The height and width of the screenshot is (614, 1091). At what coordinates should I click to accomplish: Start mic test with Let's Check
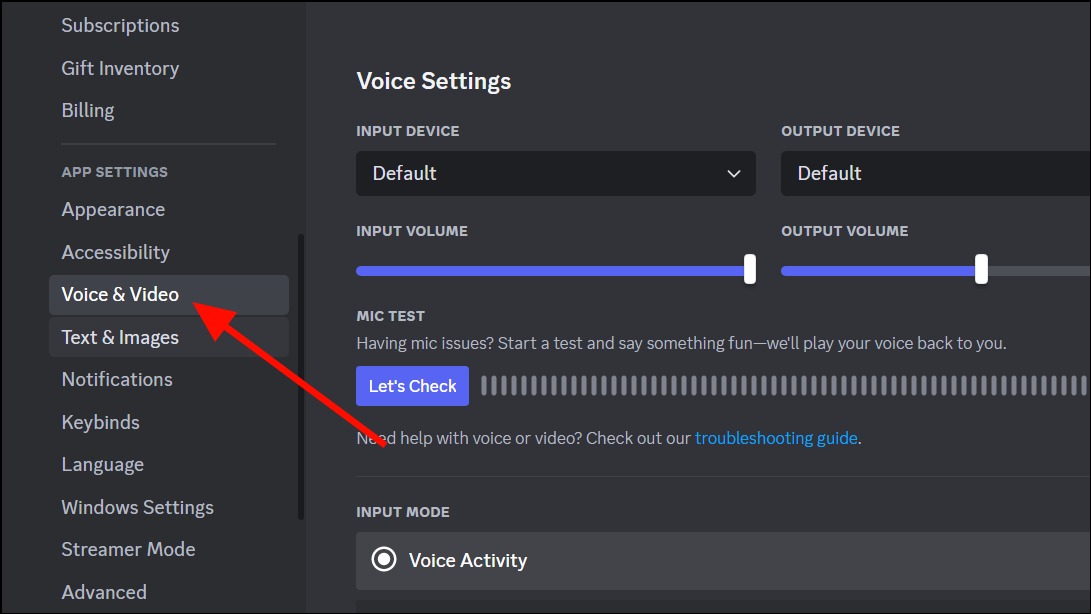pos(412,386)
